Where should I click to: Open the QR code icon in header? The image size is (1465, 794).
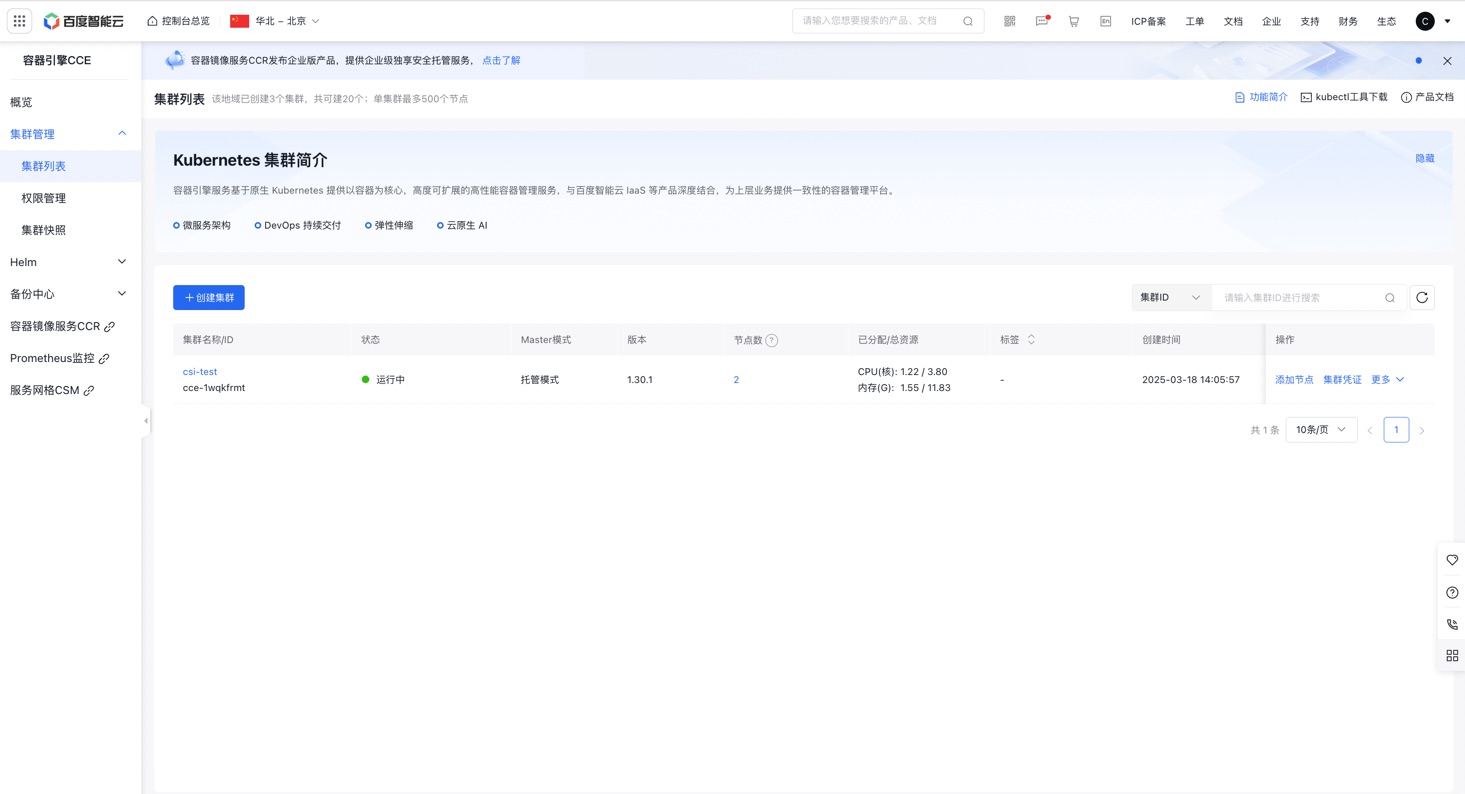coord(1009,21)
